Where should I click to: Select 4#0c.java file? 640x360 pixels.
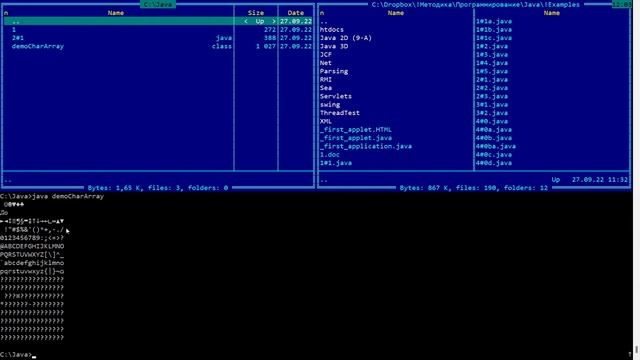tap(494, 155)
